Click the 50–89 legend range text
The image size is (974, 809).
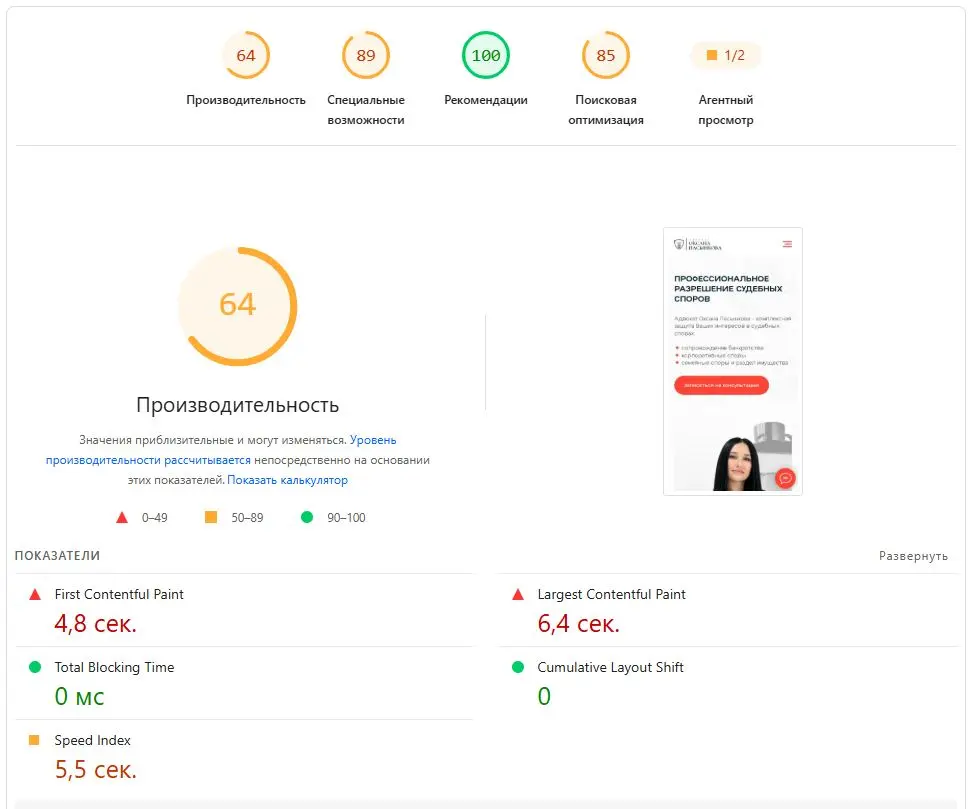247,518
